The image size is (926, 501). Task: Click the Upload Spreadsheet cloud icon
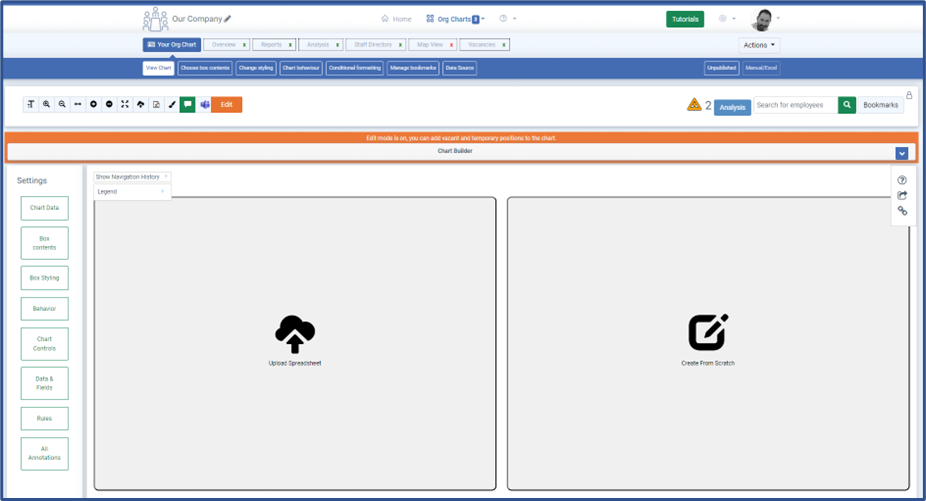[x=295, y=334]
